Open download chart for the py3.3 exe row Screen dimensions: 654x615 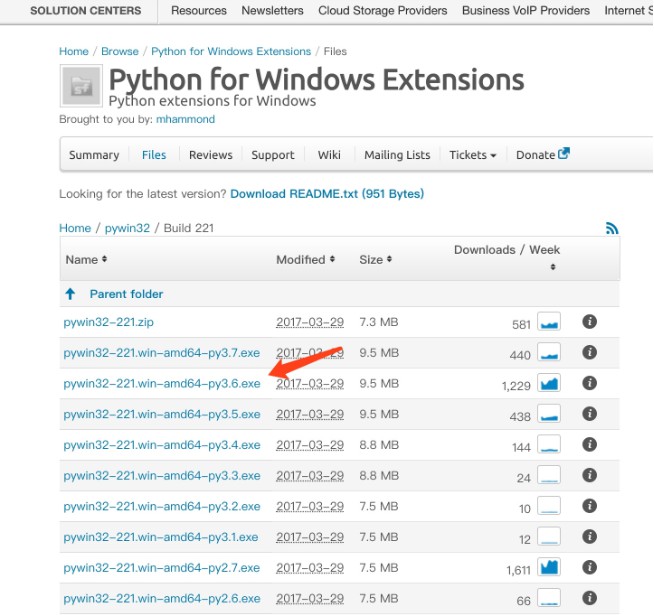(x=549, y=475)
